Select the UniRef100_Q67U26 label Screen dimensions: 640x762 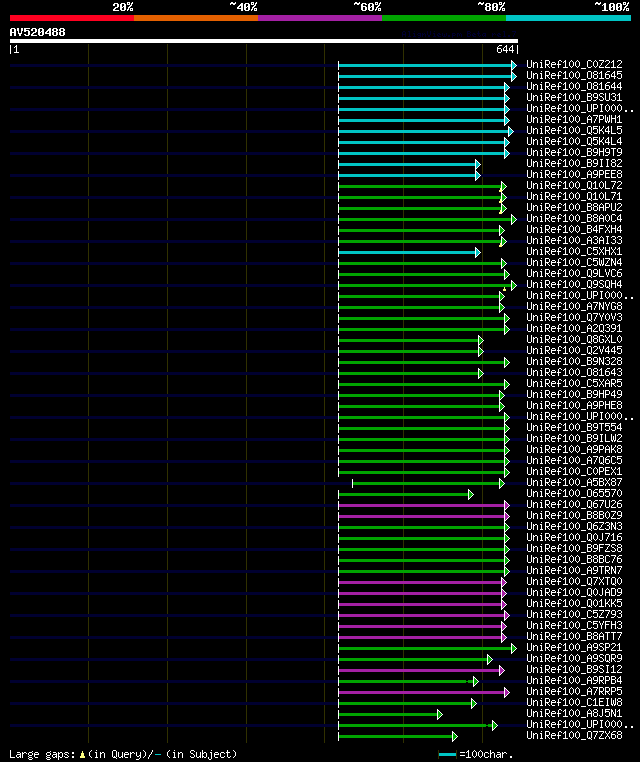[x=574, y=504]
